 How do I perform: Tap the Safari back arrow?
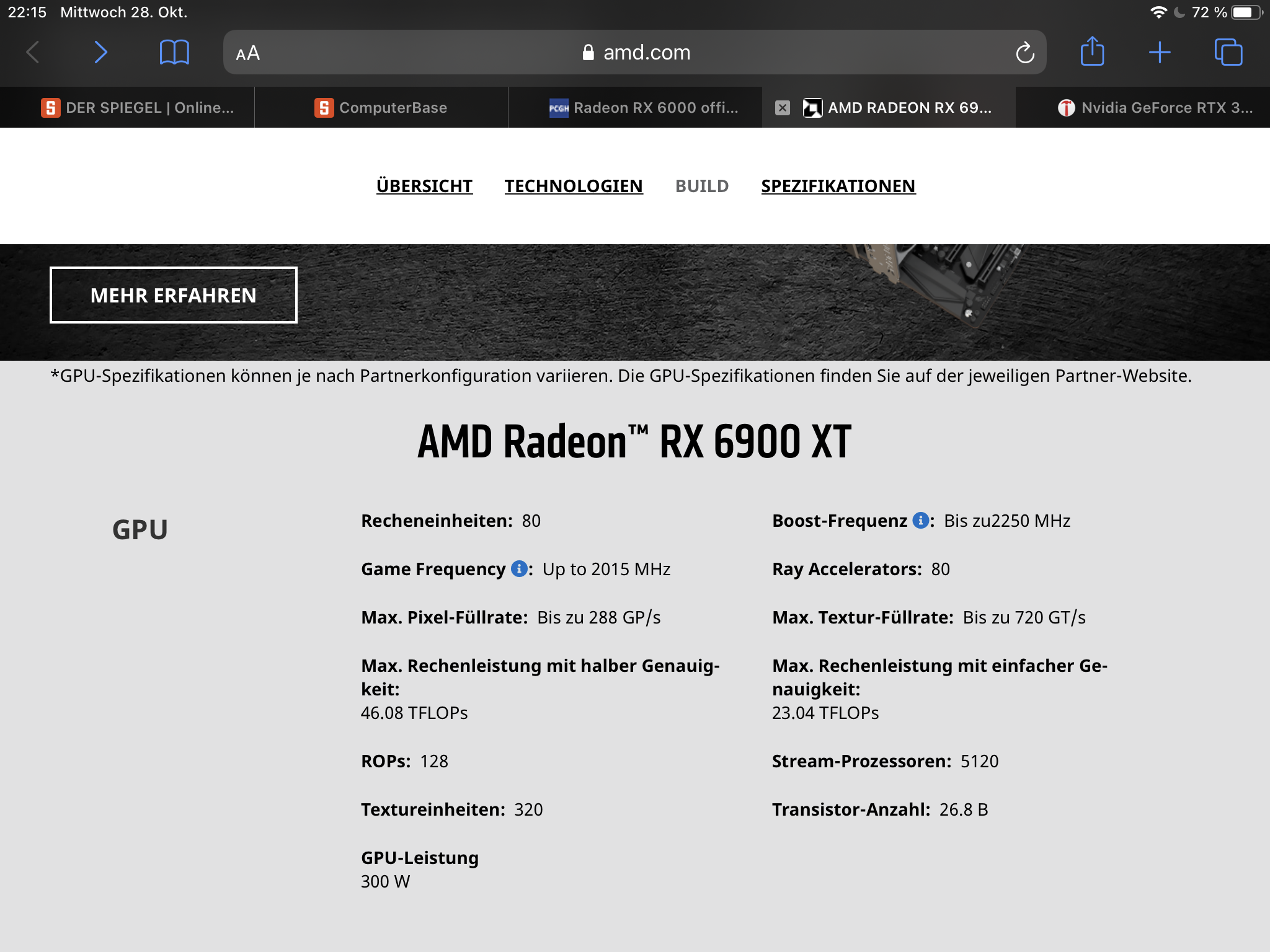[x=33, y=52]
